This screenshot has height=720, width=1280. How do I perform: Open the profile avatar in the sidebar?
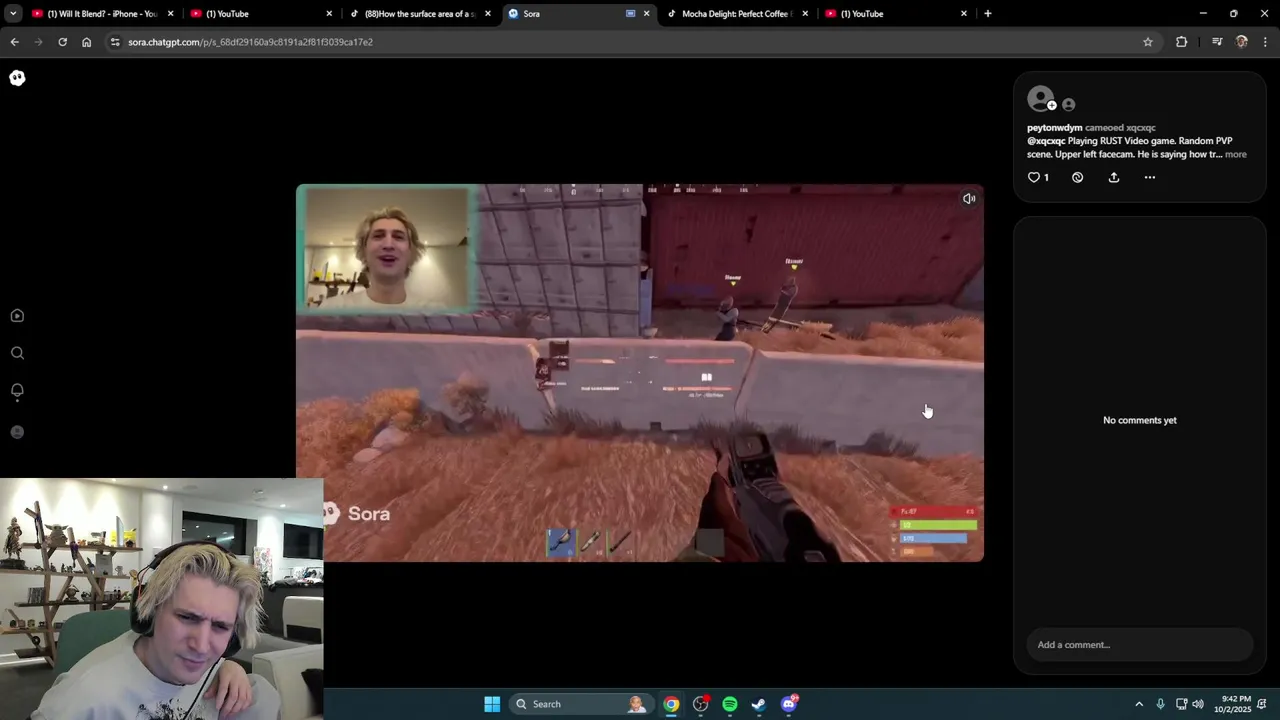(17, 432)
